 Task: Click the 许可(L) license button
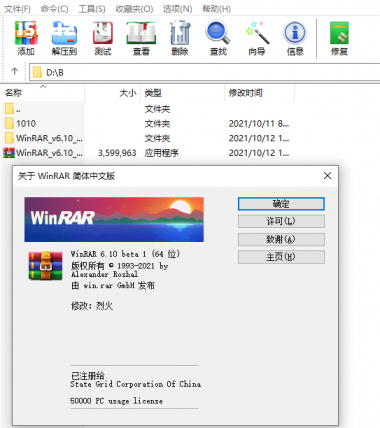pyautogui.click(x=281, y=221)
